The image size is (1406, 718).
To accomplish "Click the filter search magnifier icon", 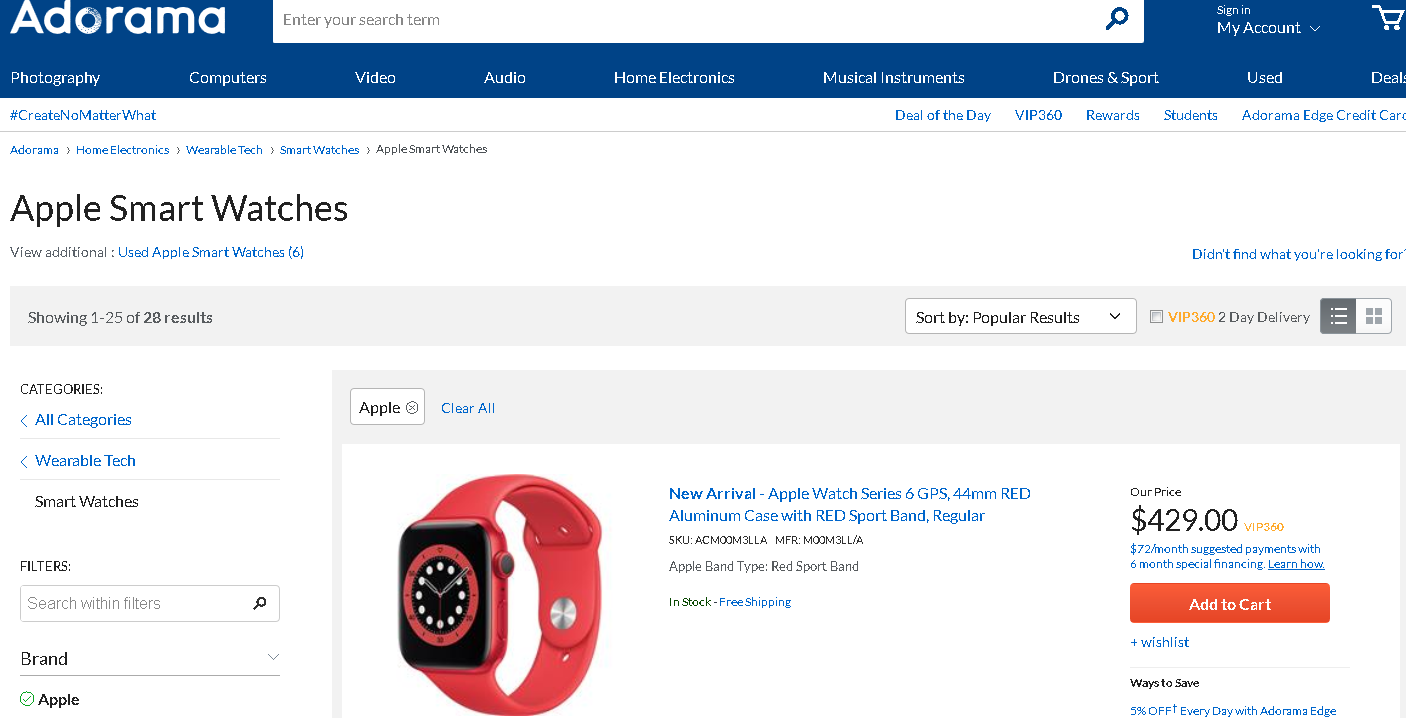I will pos(260,603).
